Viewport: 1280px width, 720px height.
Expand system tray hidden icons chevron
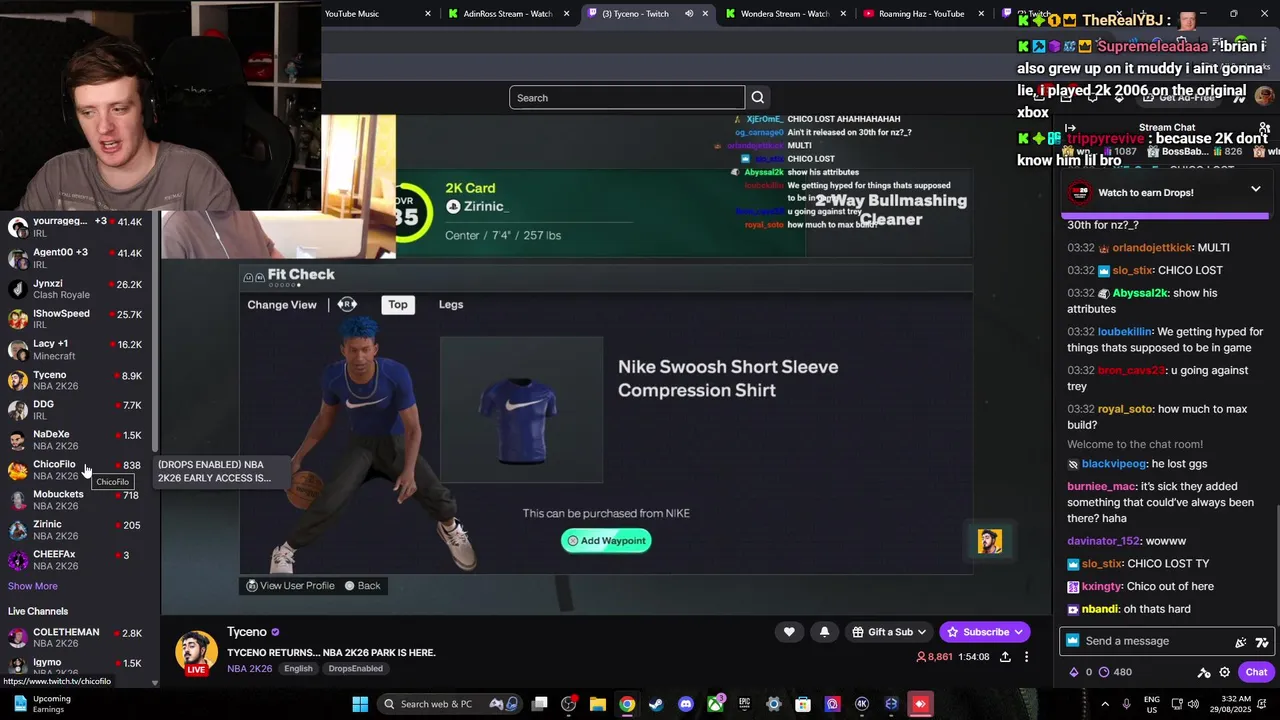point(1105,704)
